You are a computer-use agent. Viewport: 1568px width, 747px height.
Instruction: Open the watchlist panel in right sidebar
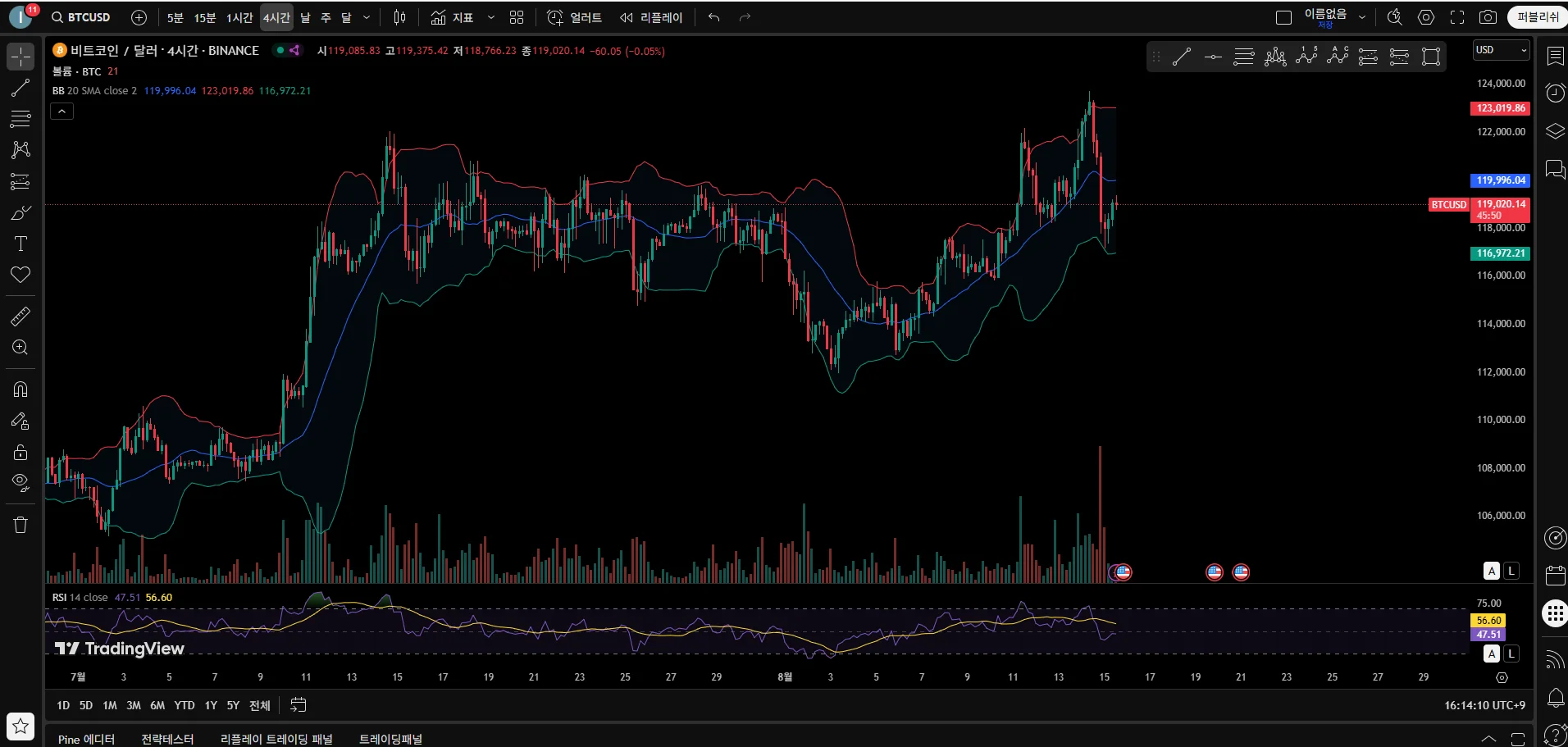1555,56
